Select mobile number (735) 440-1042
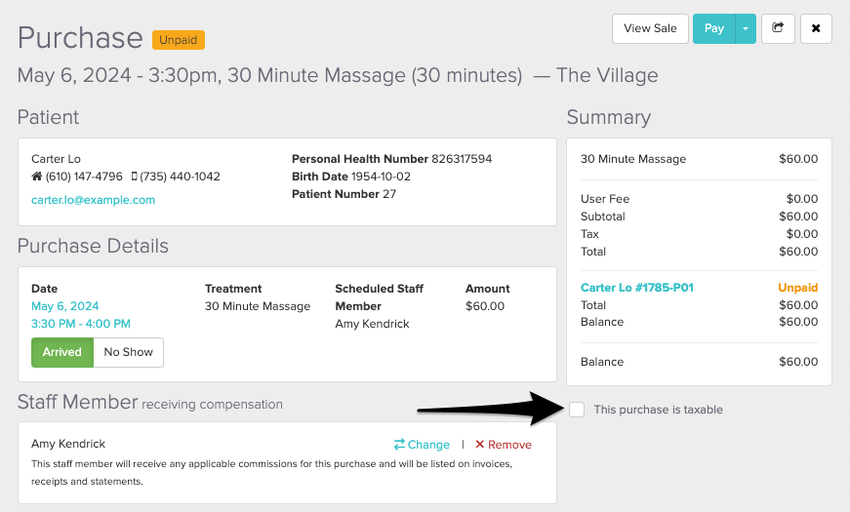850x512 pixels. 180,176
